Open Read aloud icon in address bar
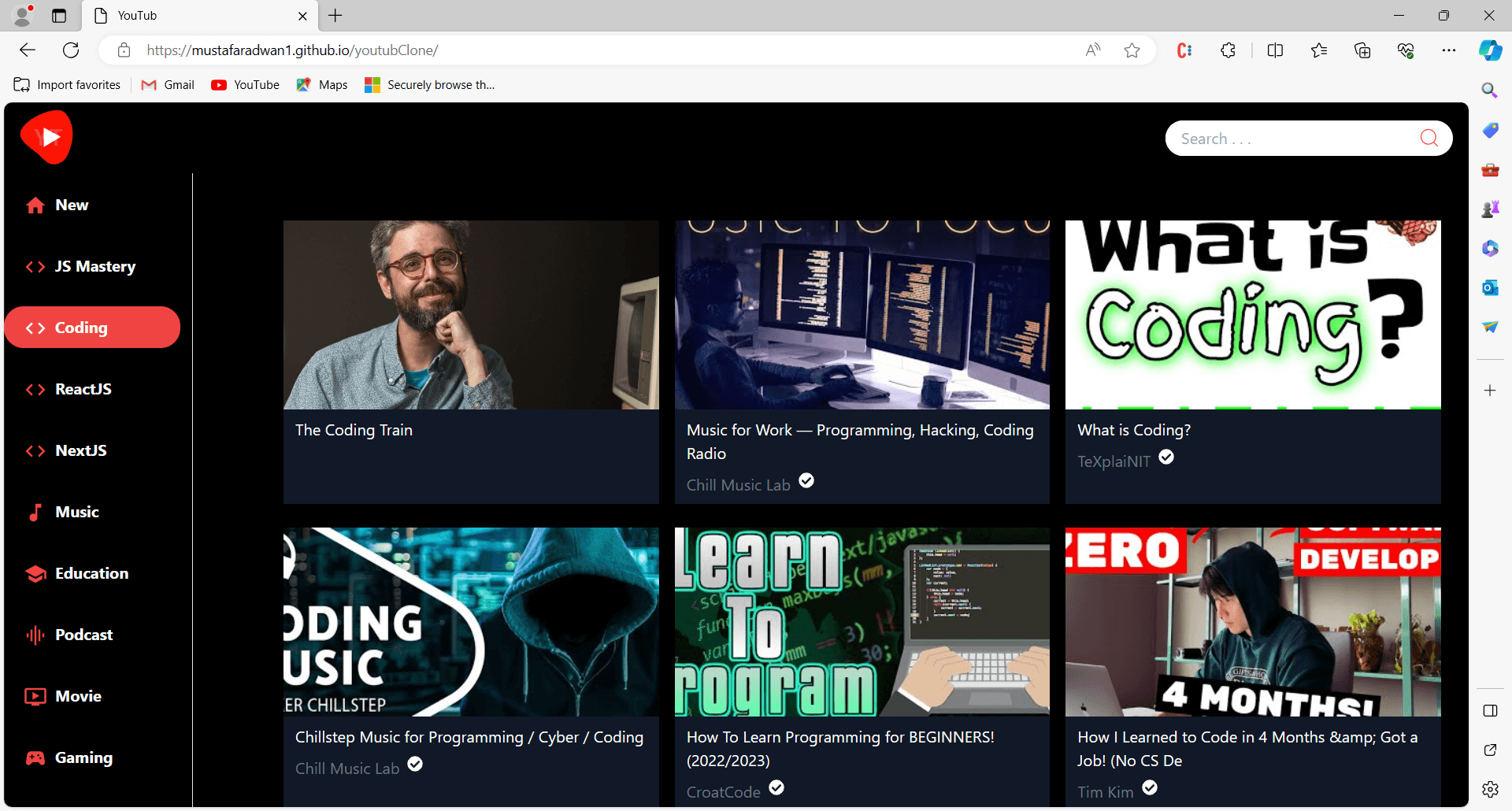The image size is (1512, 811). point(1092,50)
